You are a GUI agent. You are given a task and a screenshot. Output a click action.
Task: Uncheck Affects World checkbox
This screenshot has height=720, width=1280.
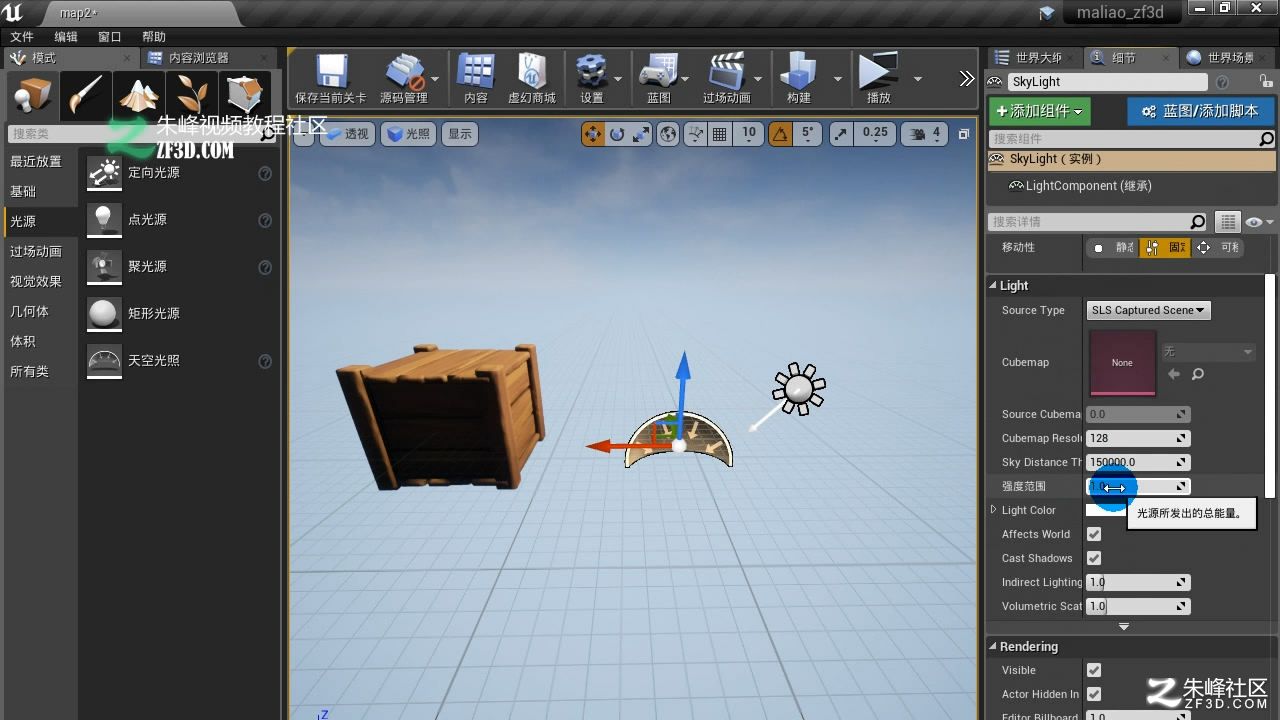pyautogui.click(x=1094, y=534)
